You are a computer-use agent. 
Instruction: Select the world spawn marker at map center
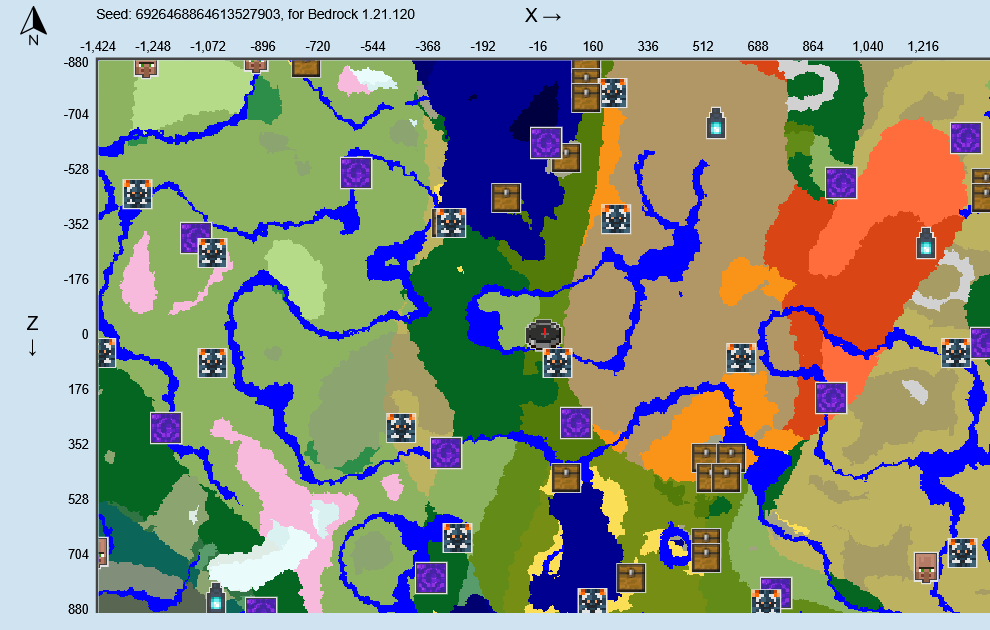(544, 333)
